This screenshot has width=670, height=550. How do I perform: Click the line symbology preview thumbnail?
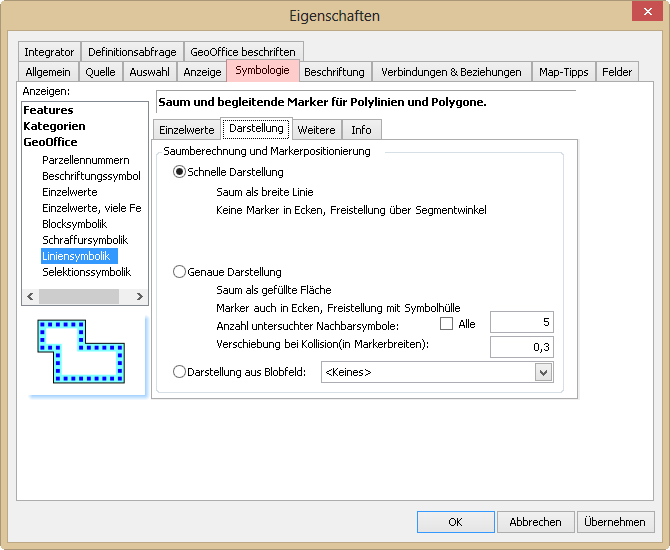point(84,353)
